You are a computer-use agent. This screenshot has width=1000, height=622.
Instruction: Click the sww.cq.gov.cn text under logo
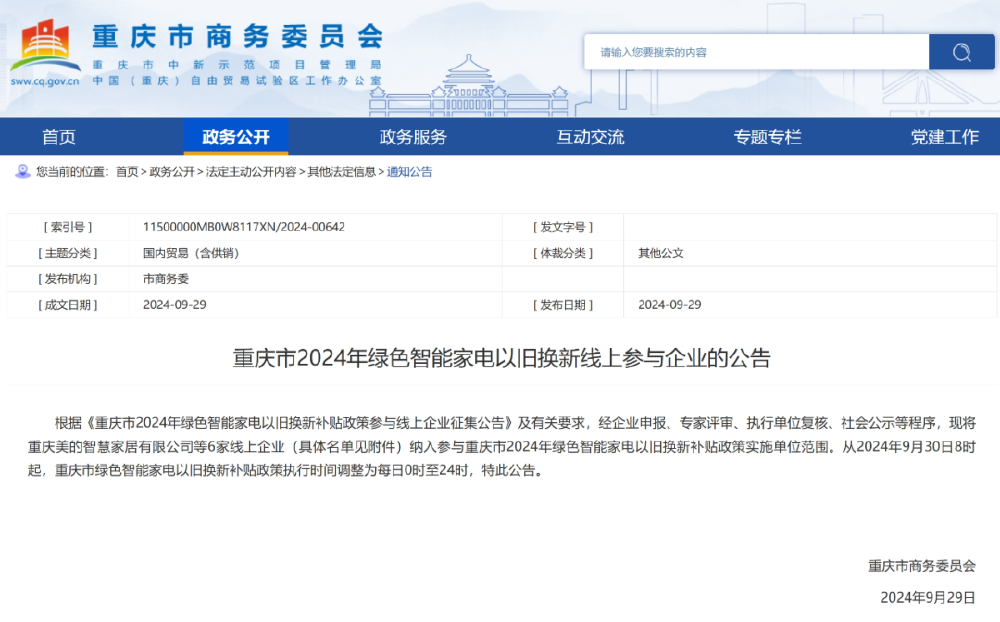[x=45, y=81]
